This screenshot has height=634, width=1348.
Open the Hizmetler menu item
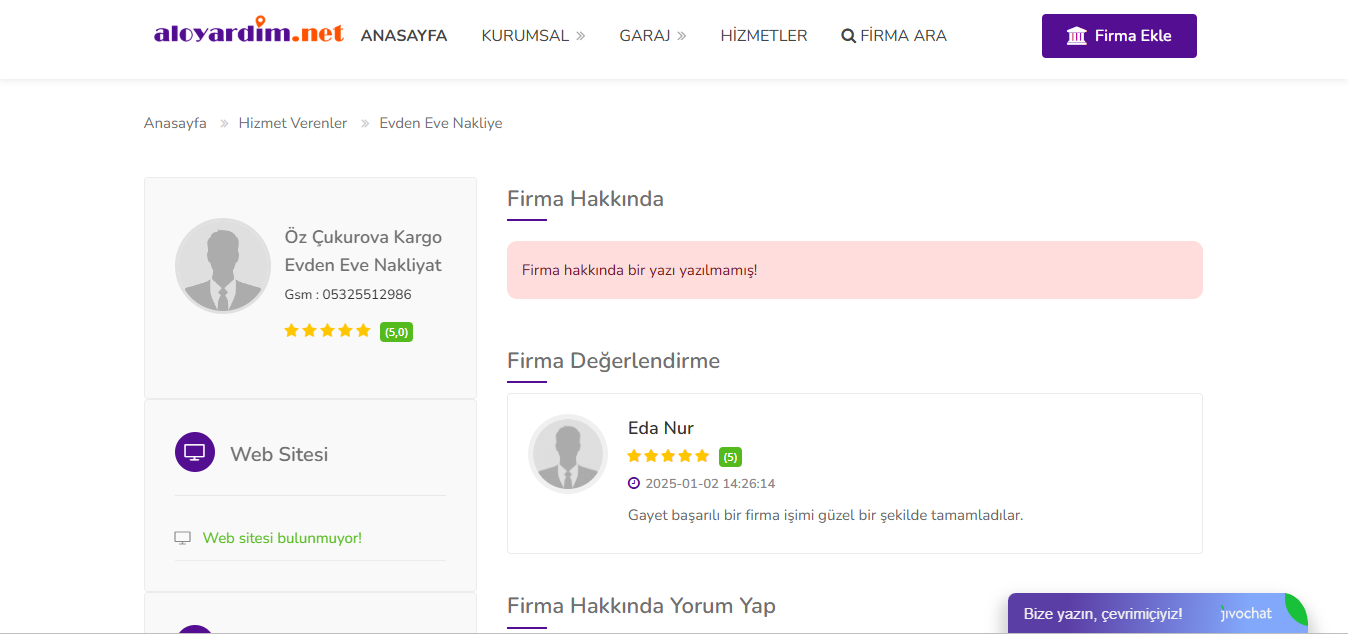pyautogui.click(x=764, y=36)
